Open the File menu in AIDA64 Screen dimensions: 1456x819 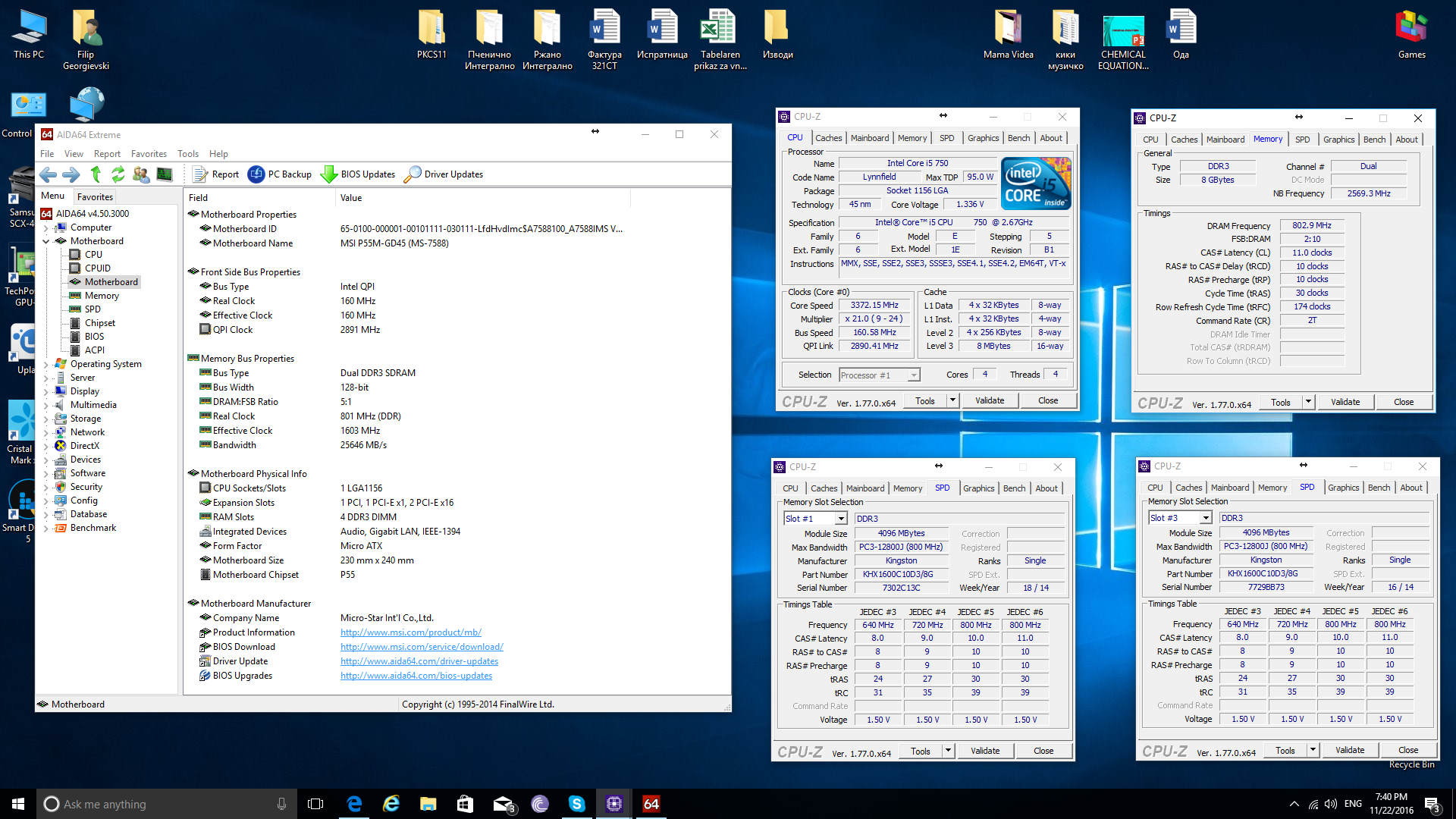point(47,154)
